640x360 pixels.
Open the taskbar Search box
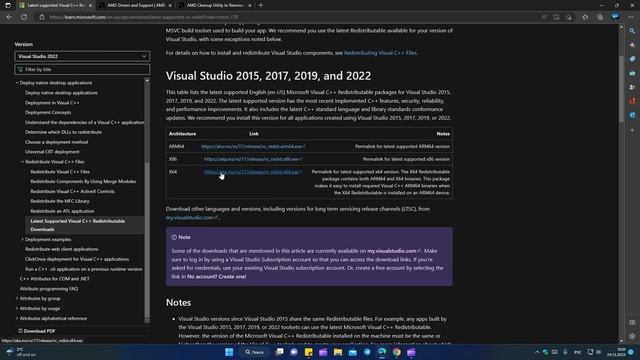pos(255,352)
